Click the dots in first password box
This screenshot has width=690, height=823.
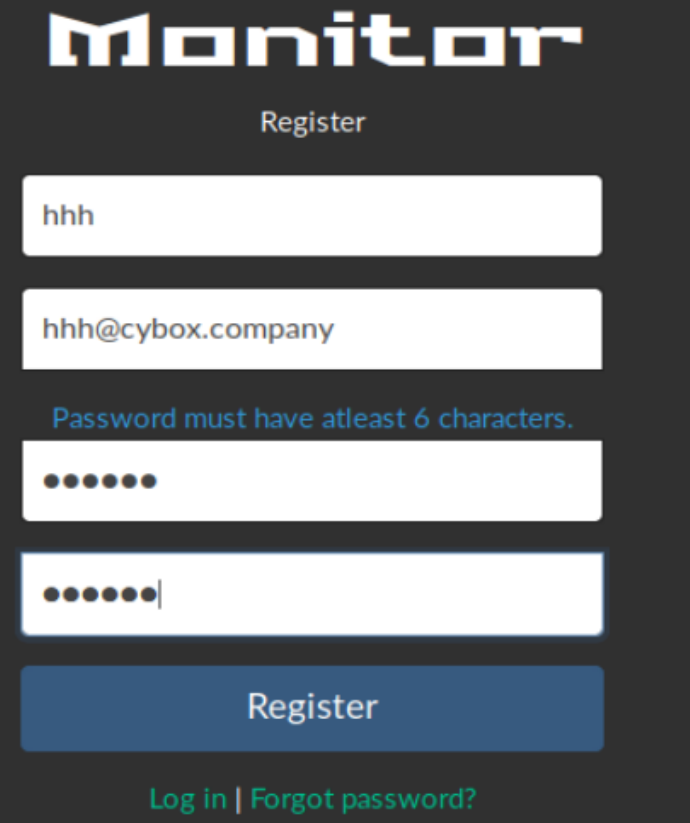click(99, 481)
